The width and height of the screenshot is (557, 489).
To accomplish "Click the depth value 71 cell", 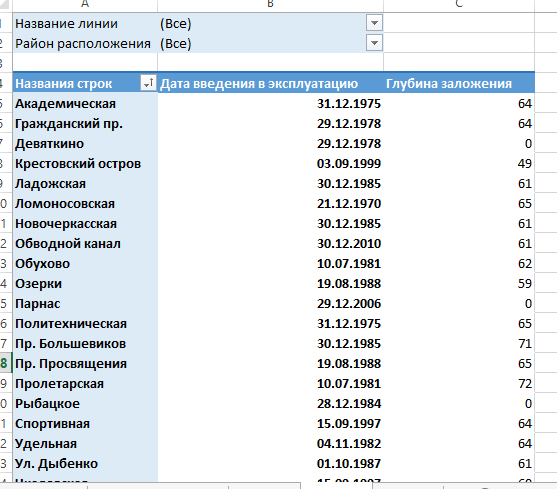I will (459, 344).
